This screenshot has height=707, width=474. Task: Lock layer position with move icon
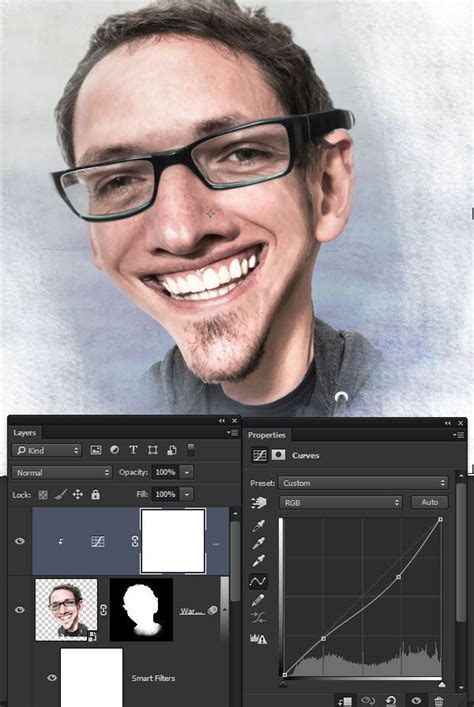[x=78, y=495]
